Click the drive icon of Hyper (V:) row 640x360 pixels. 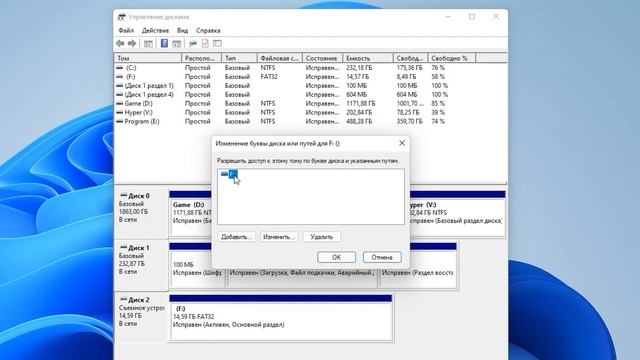120,113
